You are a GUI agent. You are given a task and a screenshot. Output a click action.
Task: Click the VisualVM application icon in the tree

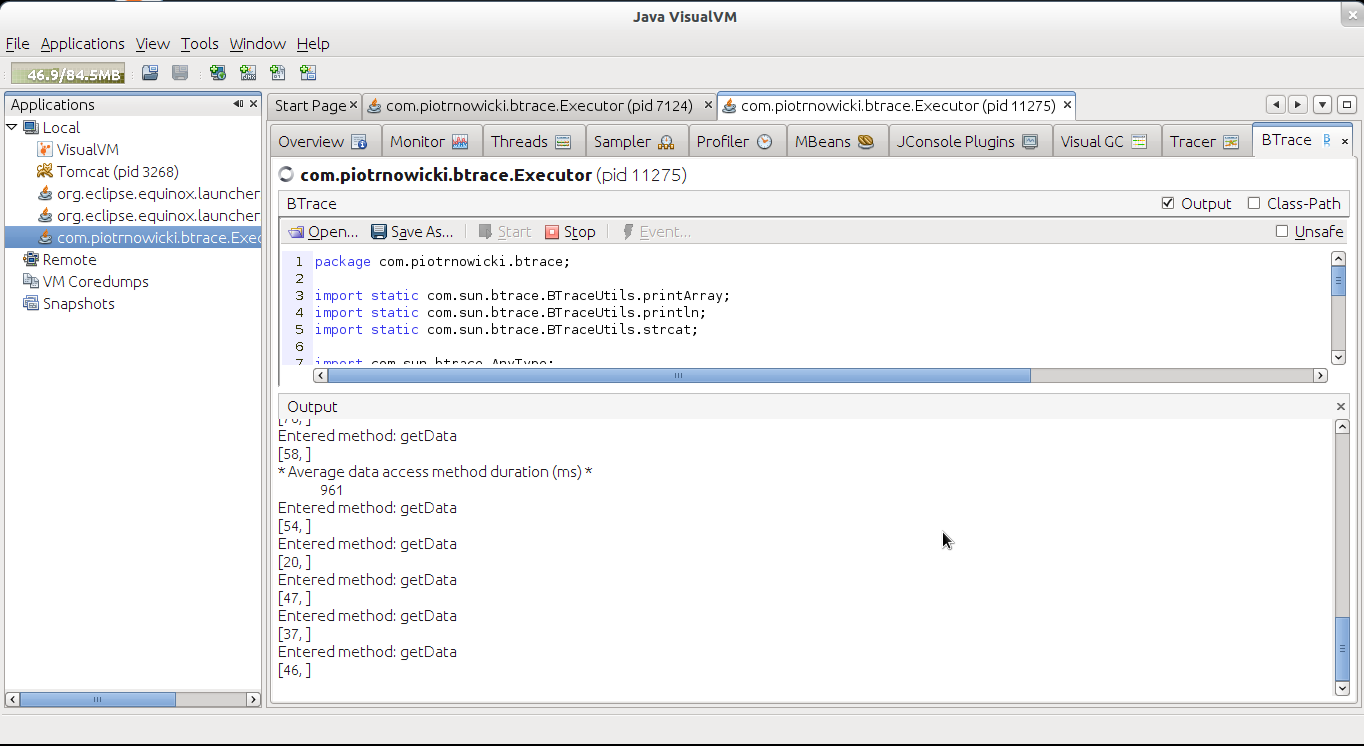[x=45, y=149]
